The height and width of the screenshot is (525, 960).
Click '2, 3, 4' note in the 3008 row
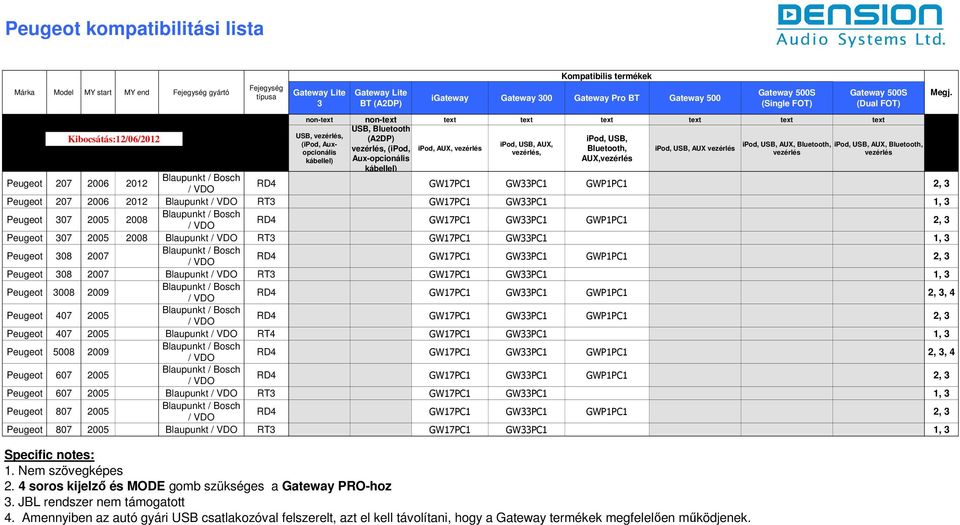941,292
